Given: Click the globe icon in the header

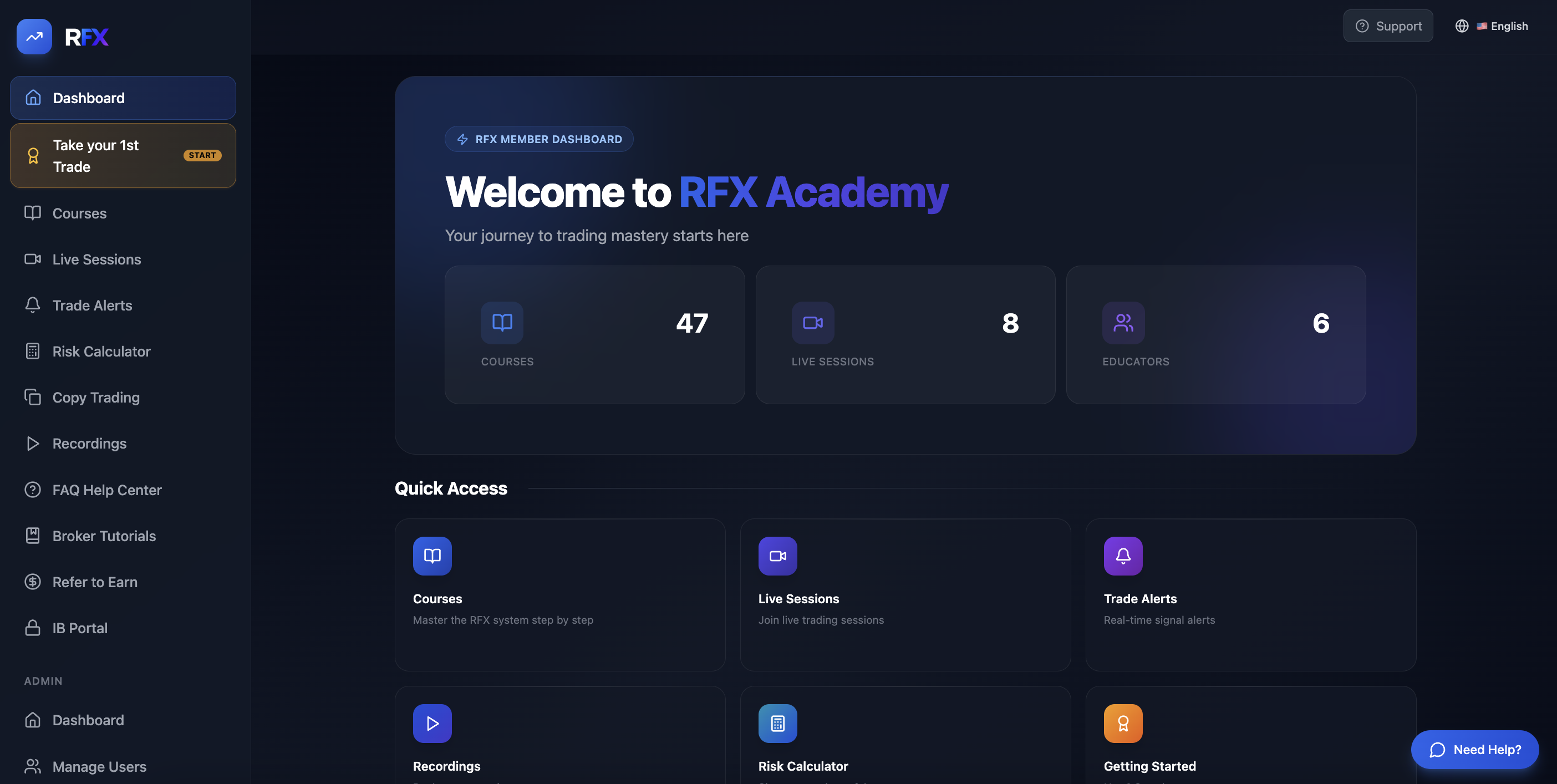Looking at the screenshot, I should (1462, 26).
